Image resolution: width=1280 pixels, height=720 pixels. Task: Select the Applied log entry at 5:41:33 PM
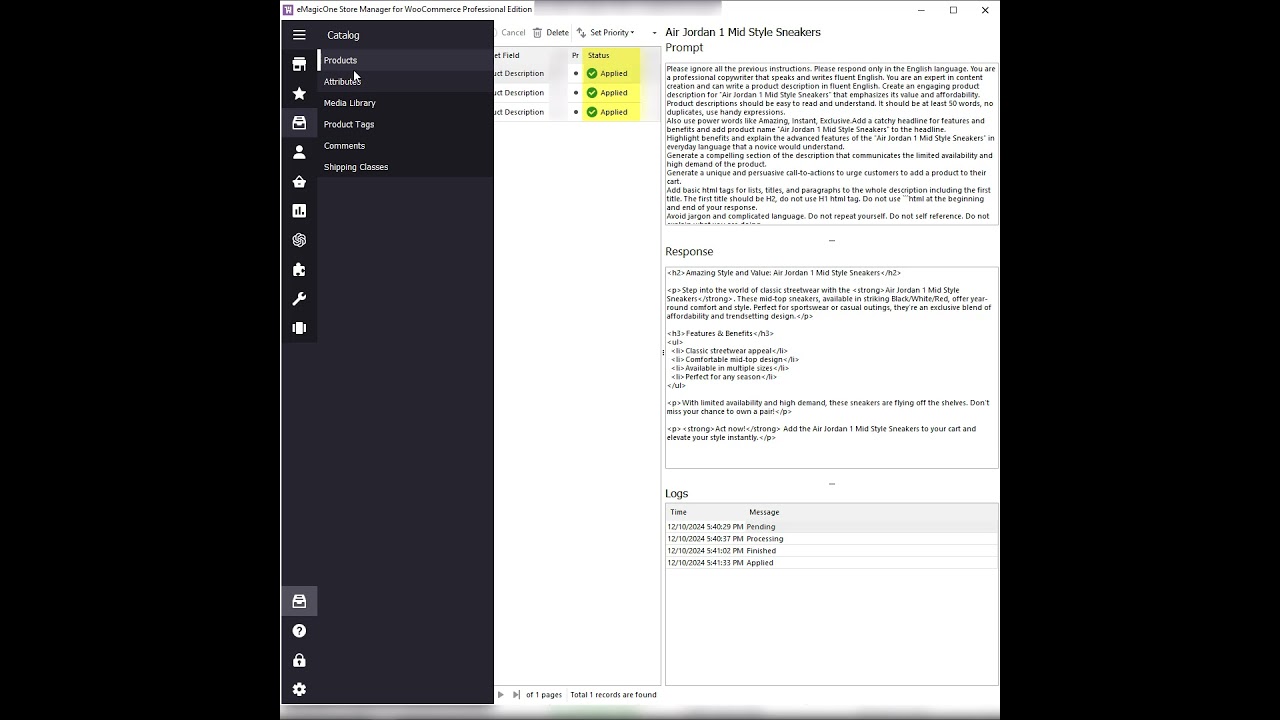pyautogui.click(x=831, y=563)
